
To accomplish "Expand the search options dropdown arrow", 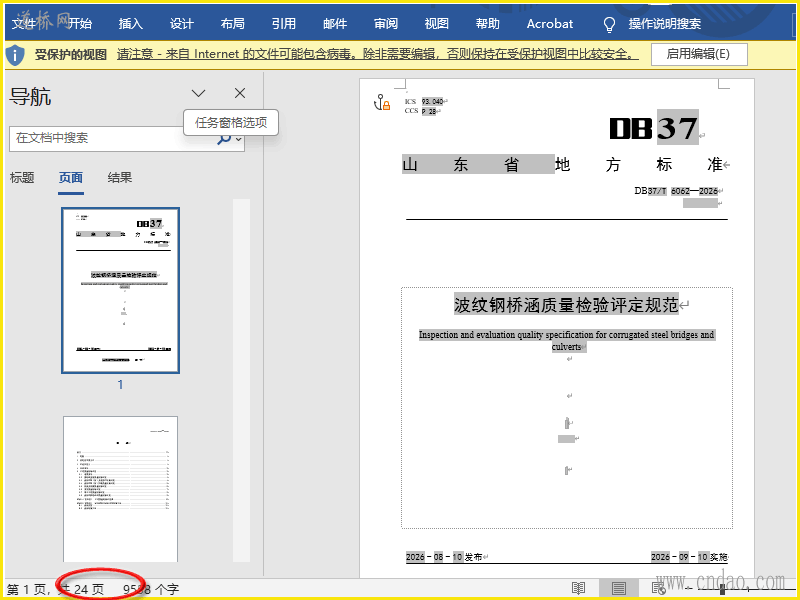I will tap(239, 139).
